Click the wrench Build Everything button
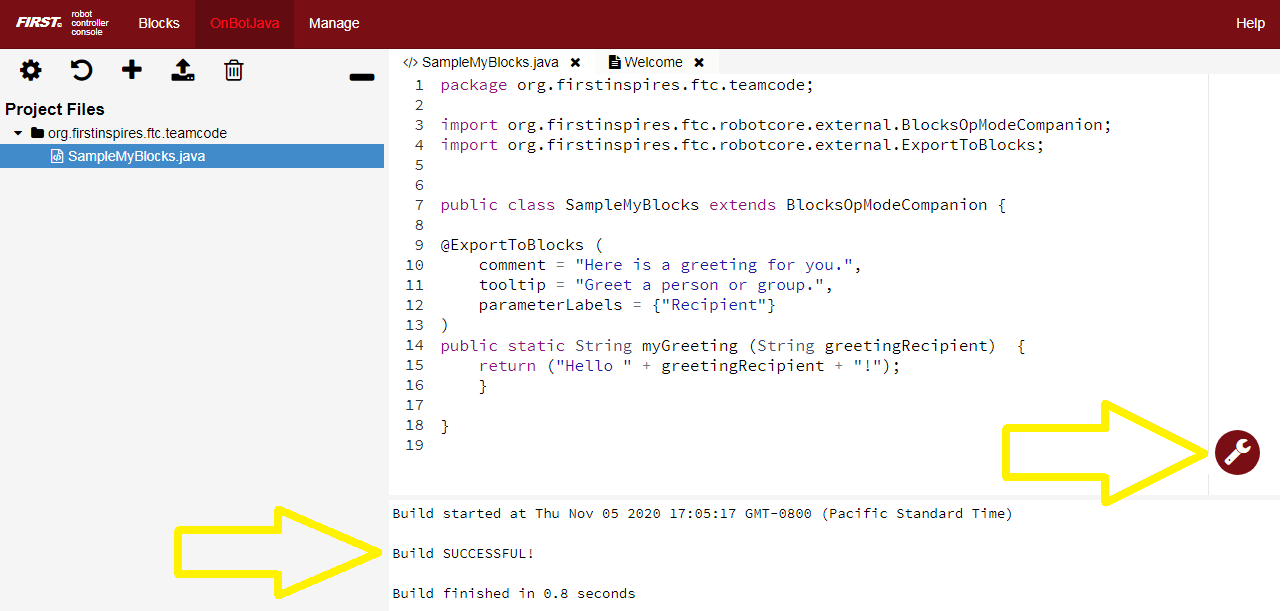Viewport: 1288px width, 611px height. point(1237,453)
